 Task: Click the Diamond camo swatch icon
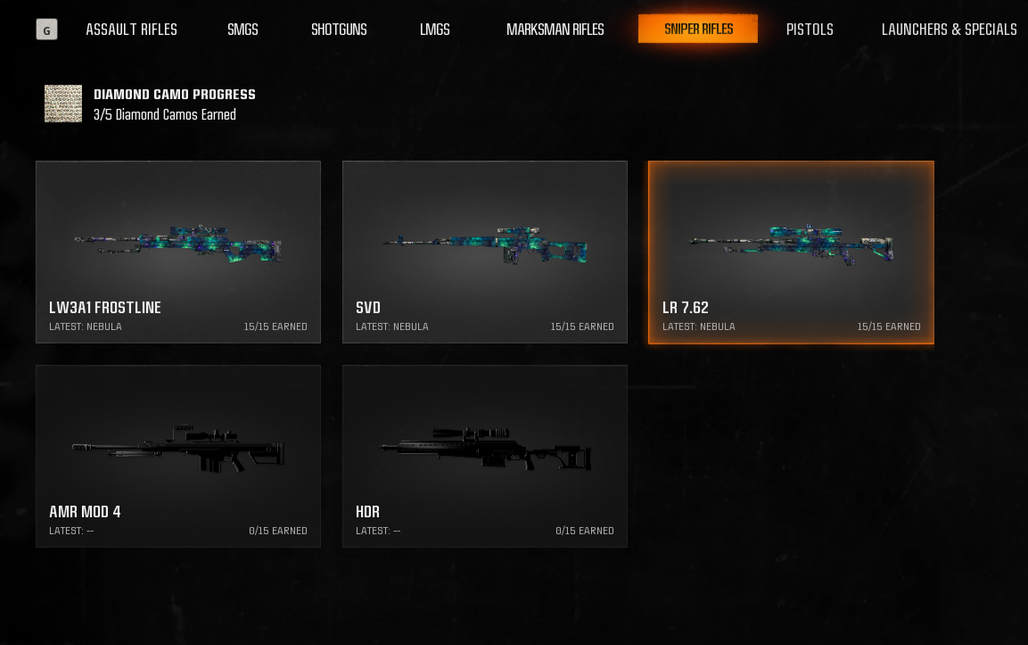(x=63, y=104)
